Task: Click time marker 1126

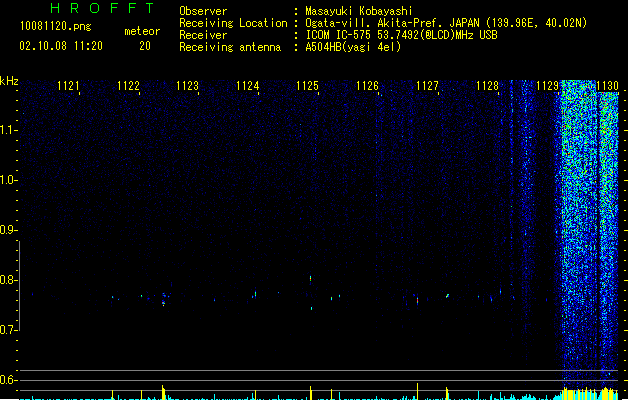Action: (367, 86)
